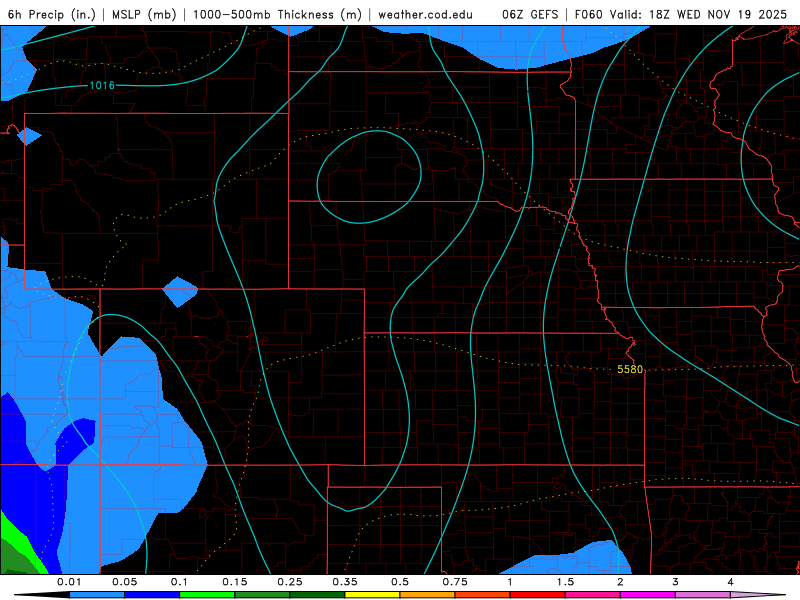Click the dark orange 0.75 legend swatch
The image size is (800, 600).
coord(483,595)
